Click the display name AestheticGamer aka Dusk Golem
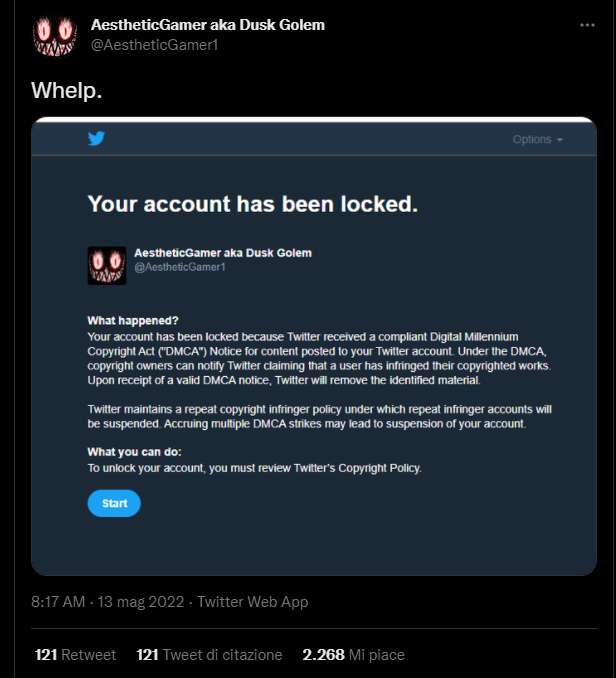616x678 pixels. (207, 25)
